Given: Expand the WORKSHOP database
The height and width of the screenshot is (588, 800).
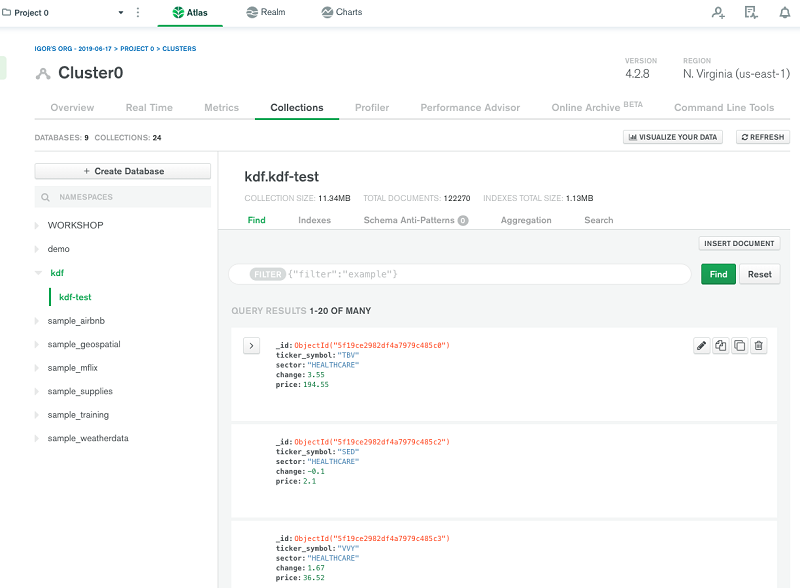Looking at the screenshot, I should tap(37, 226).
